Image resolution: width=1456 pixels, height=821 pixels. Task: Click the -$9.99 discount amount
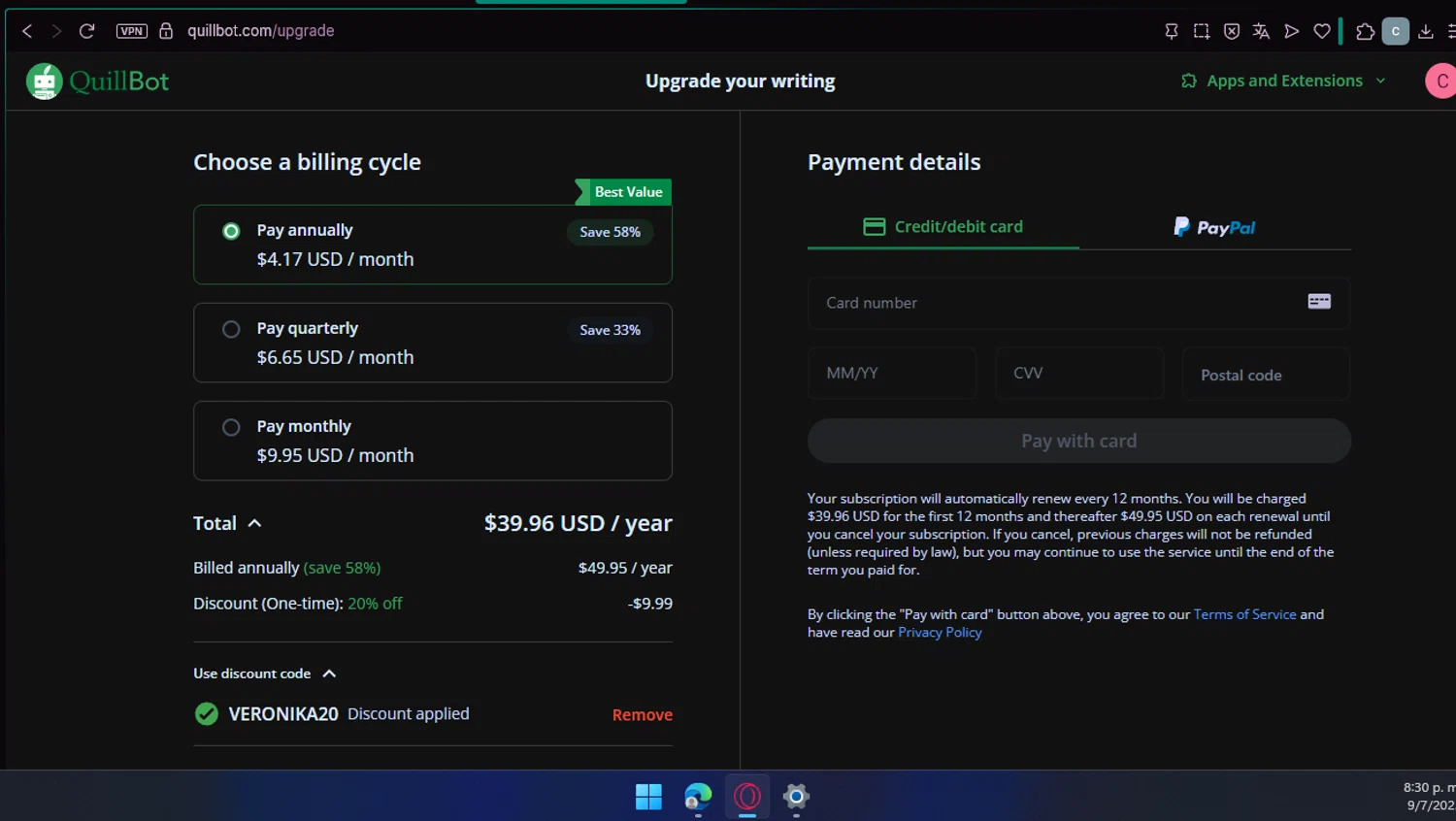point(650,604)
